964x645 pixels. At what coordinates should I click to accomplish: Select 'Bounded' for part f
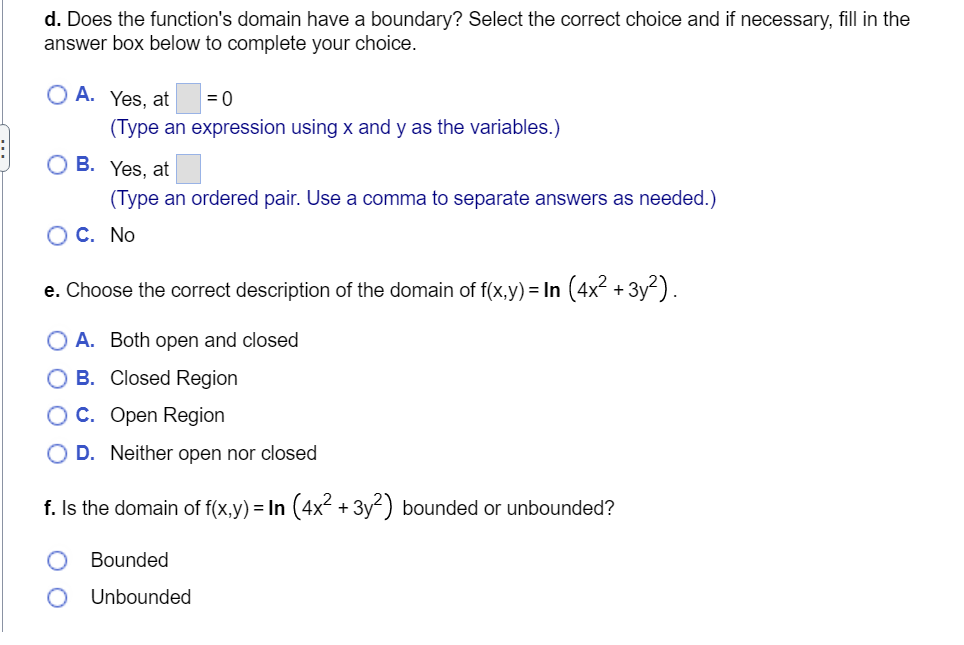(x=57, y=560)
